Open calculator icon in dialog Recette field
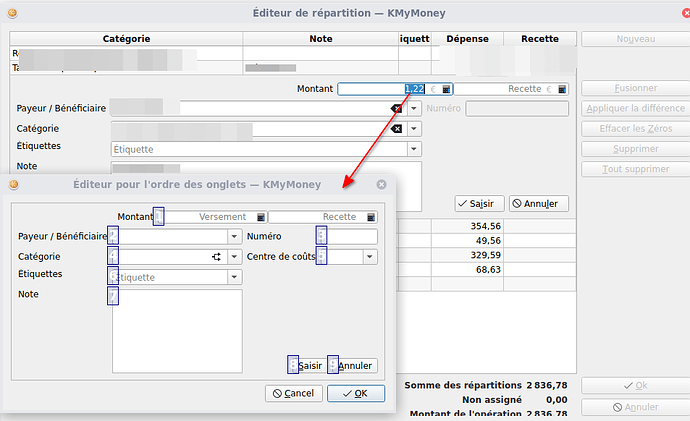690x421 pixels. coord(371,217)
